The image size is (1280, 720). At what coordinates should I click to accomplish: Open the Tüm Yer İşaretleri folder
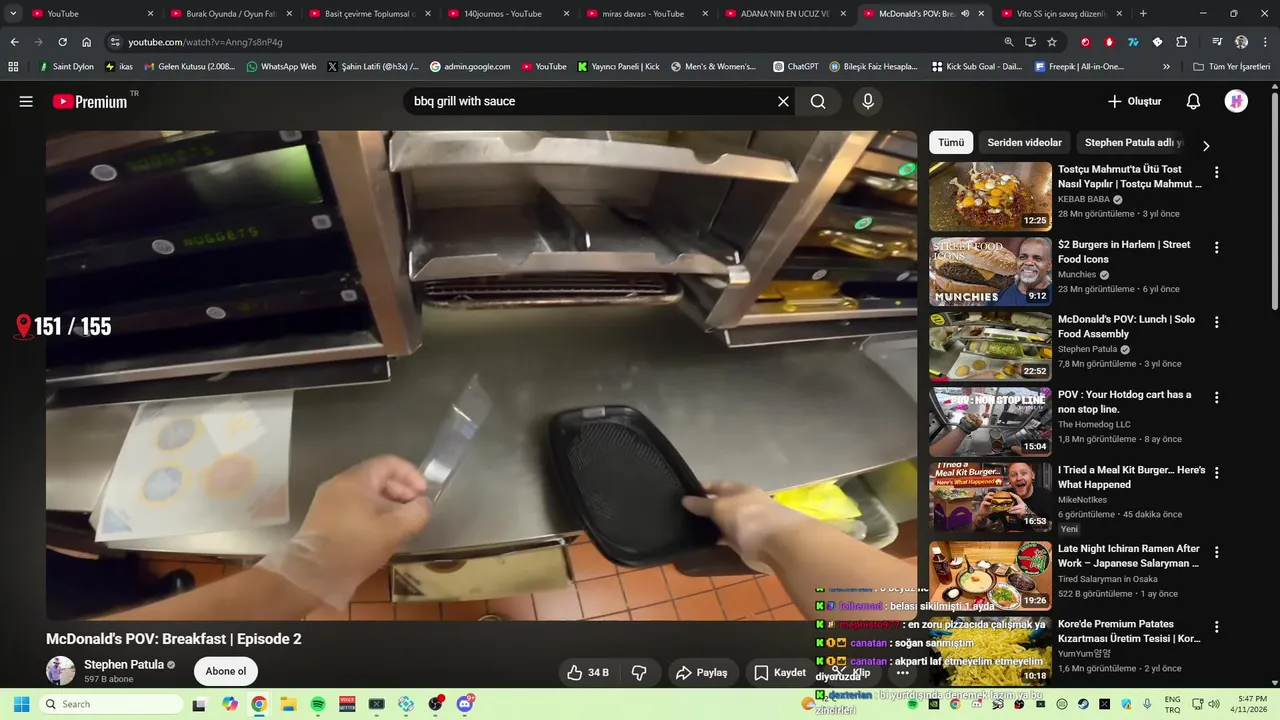coord(1232,66)
